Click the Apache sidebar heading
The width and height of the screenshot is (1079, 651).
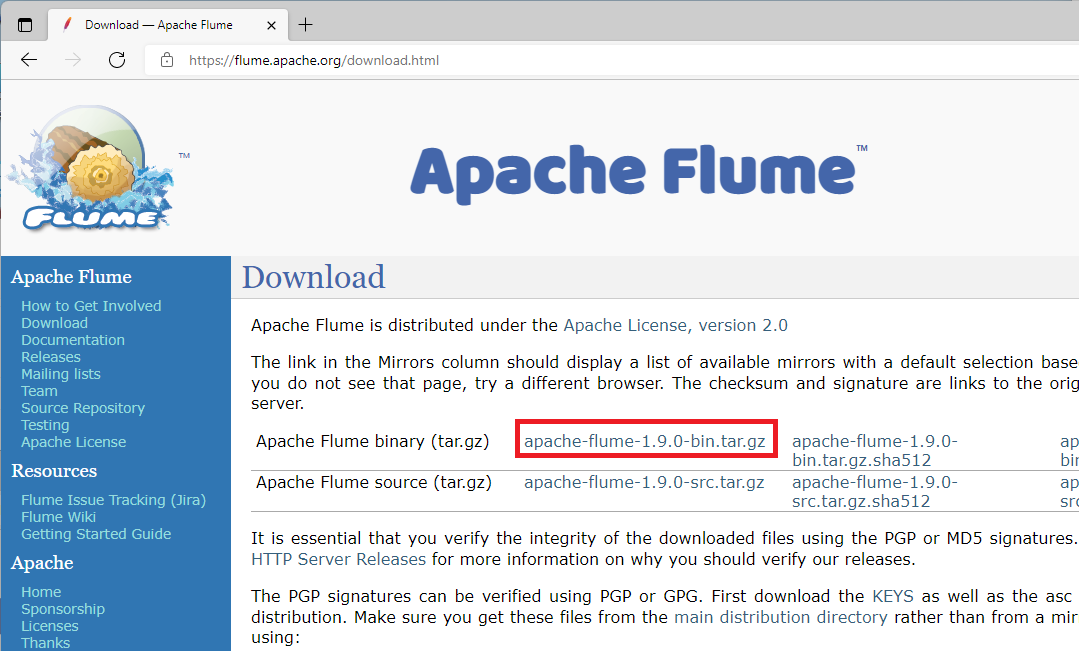click(x=42, y=563)
